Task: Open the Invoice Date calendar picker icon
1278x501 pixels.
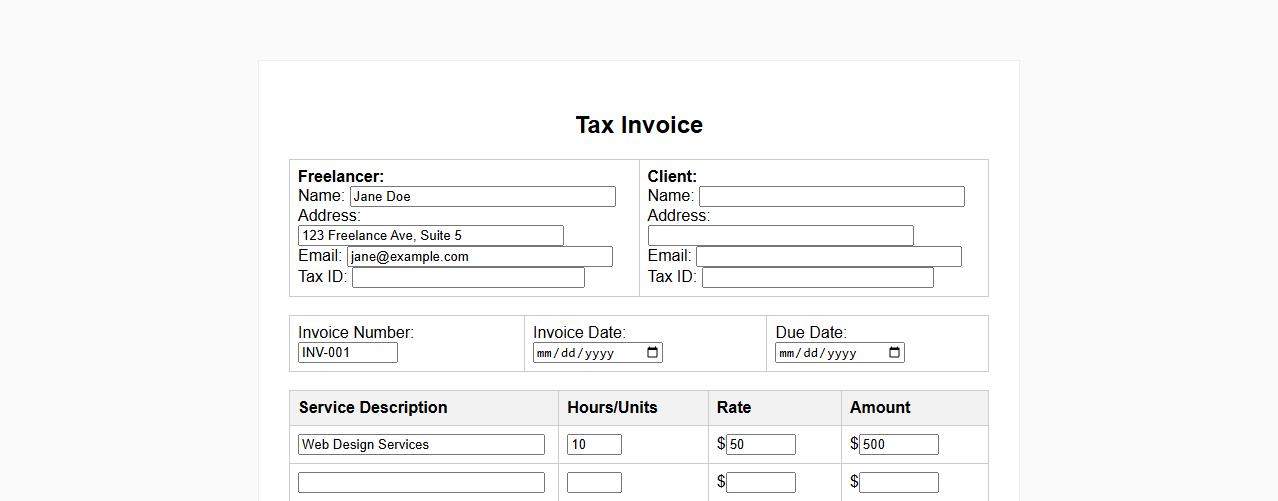Action: (x=653, y=352)
